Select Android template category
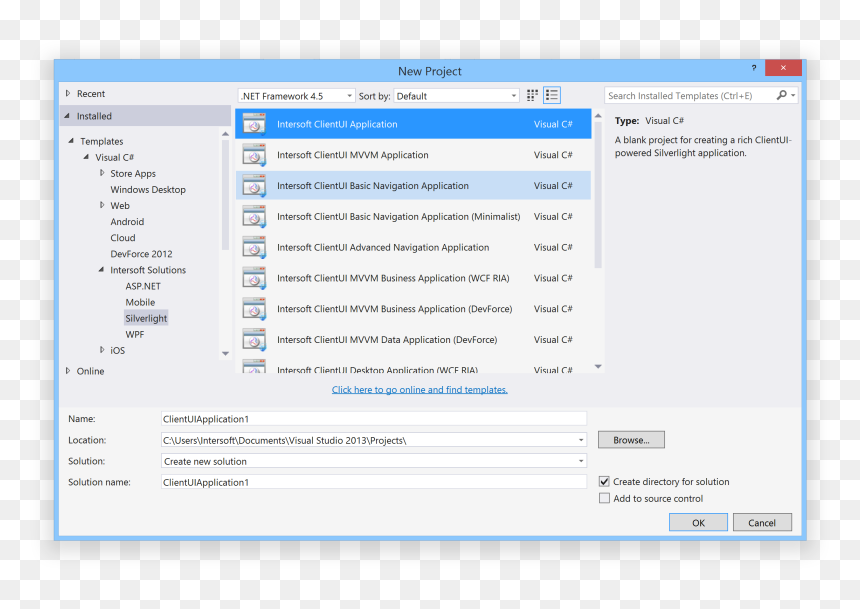This screenshot has height=609, width=860. [127, 222]
